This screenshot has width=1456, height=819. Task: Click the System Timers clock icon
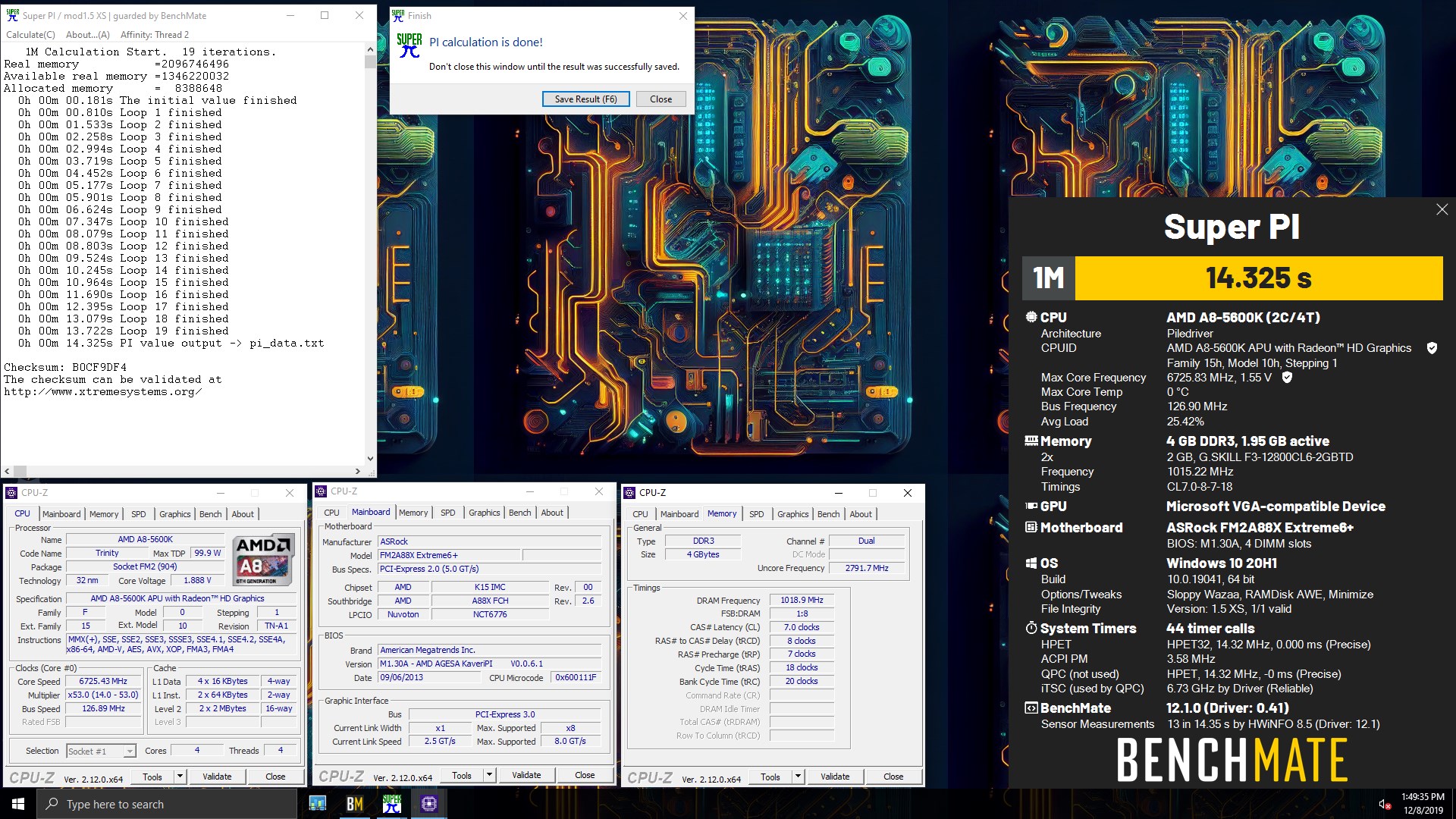[1031, 628]
